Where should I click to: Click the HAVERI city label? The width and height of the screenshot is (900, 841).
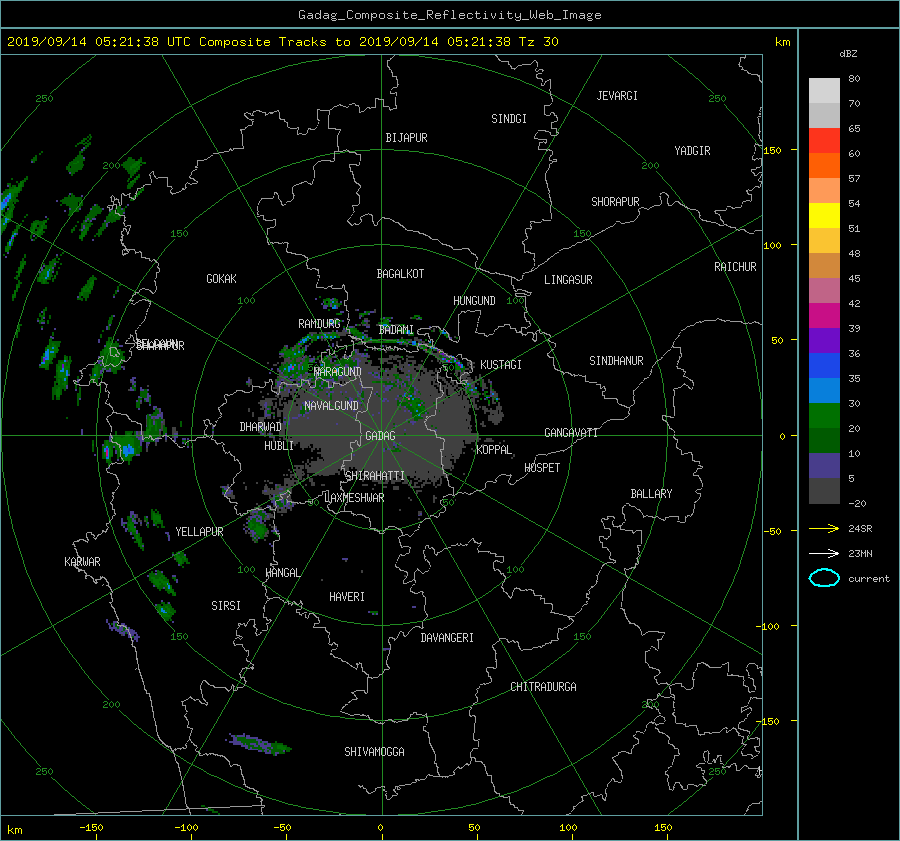coord(347,597)
